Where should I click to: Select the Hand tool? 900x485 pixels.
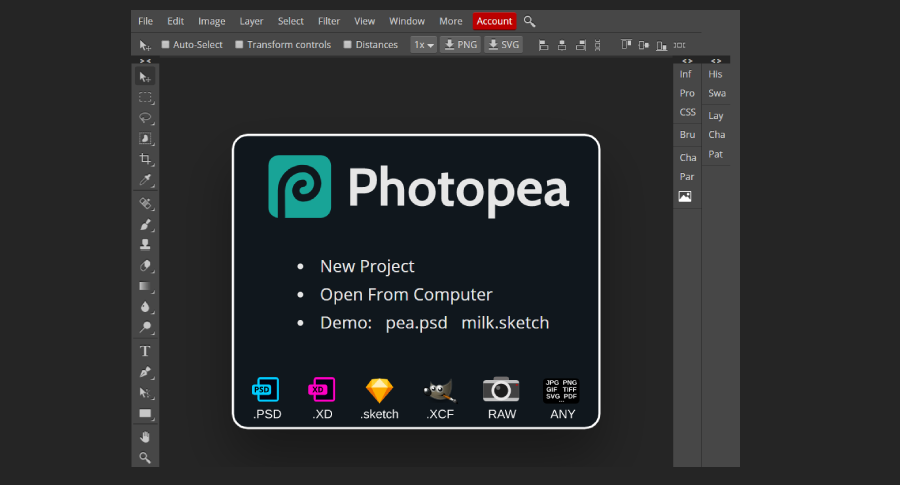145,437
